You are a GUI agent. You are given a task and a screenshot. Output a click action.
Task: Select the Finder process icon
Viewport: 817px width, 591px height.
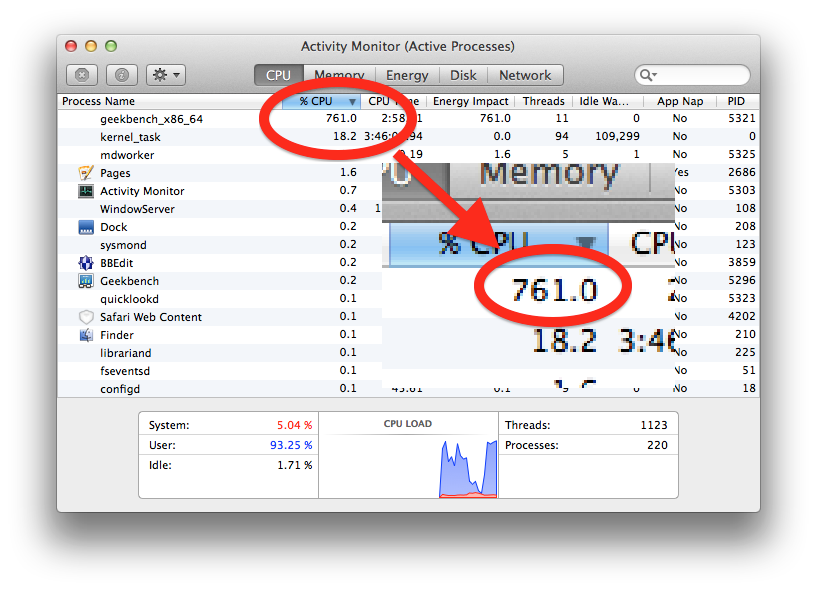tap(85, 335)
